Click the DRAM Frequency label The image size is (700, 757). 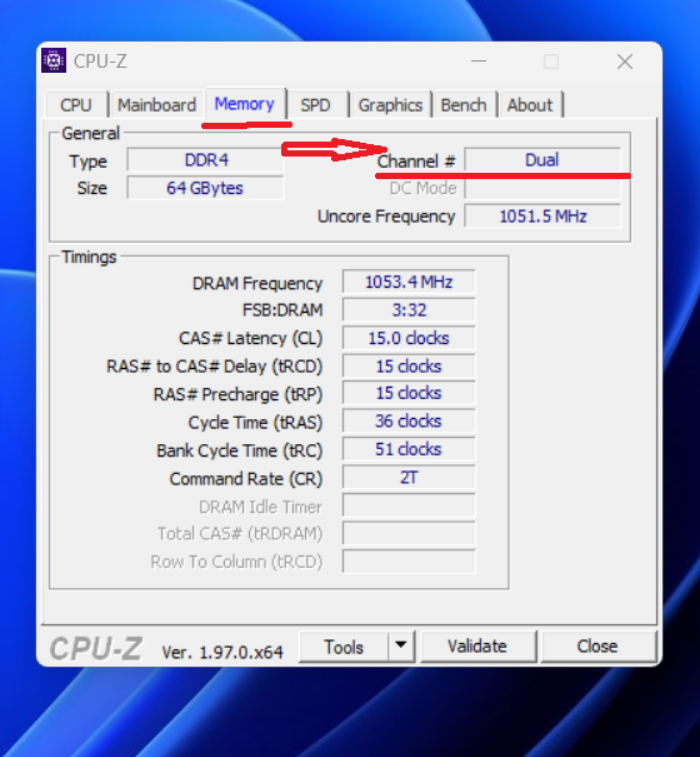point(257,283)
